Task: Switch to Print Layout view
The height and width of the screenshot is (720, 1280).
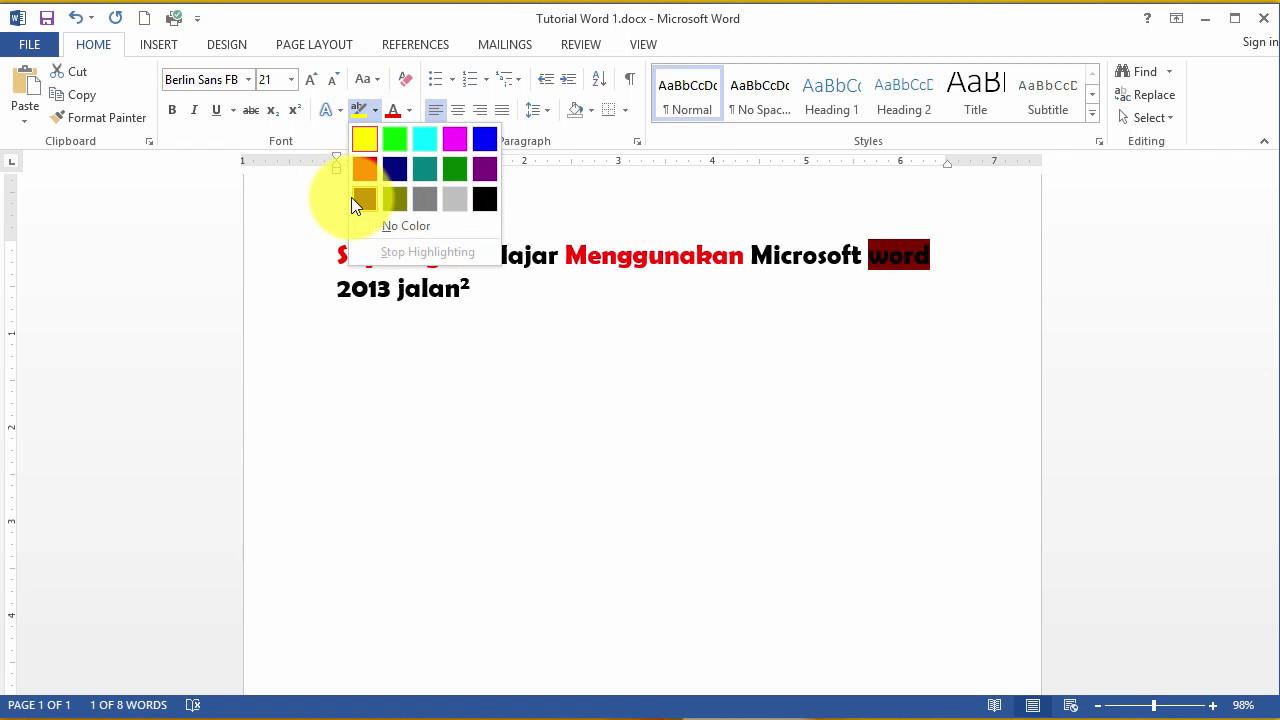Action: (x=1033, y=705)
